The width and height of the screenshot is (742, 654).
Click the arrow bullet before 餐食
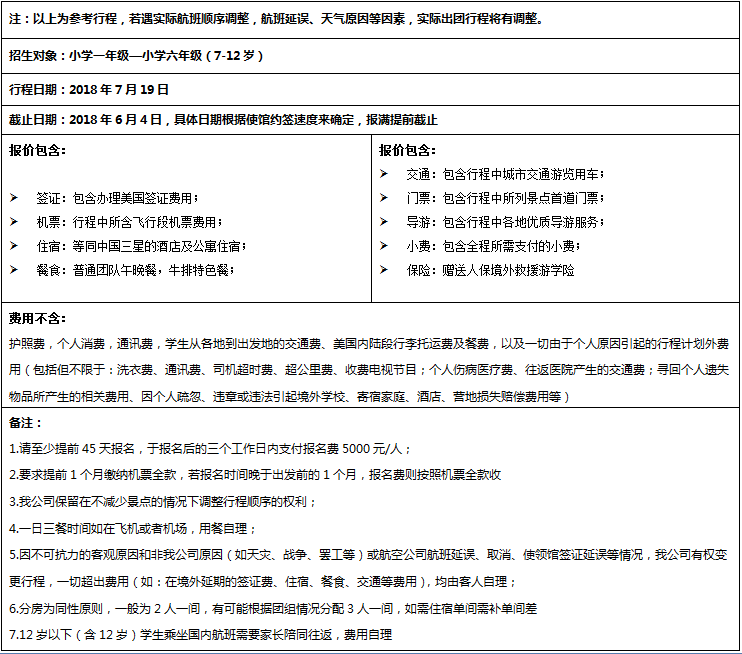click(14, 270)
